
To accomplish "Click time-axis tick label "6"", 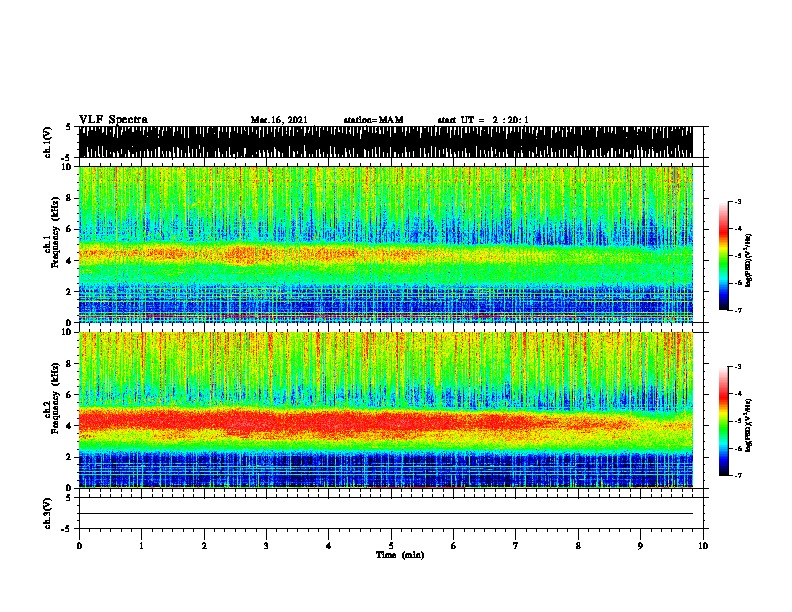I will pos(453,546).
